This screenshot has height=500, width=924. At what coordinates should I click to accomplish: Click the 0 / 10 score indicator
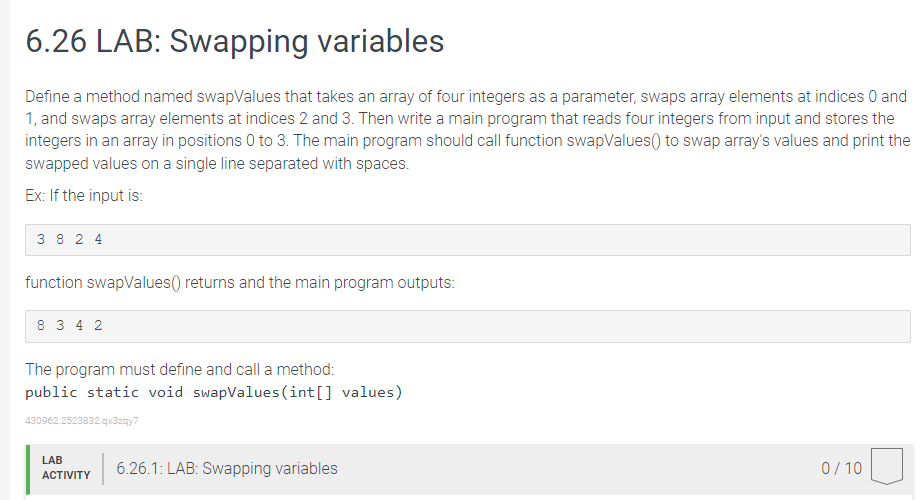click(x=842, y=468)
